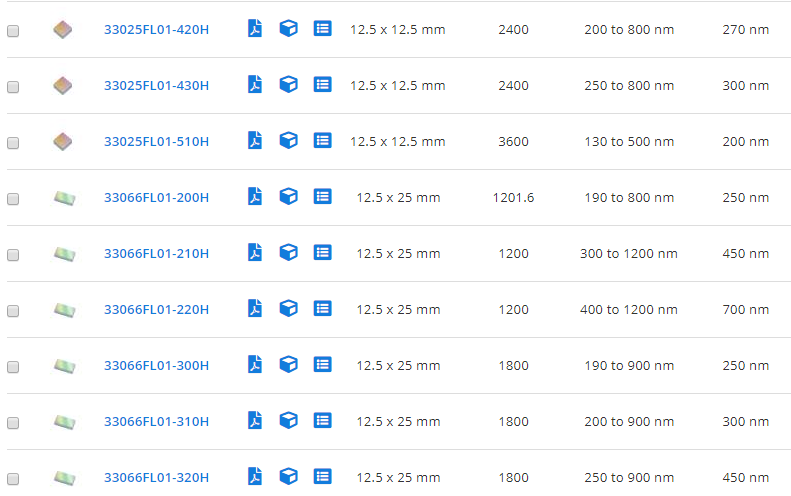
Task: Open PDF datasheet for 33066FL01-320H
Action: coord(255,477)
